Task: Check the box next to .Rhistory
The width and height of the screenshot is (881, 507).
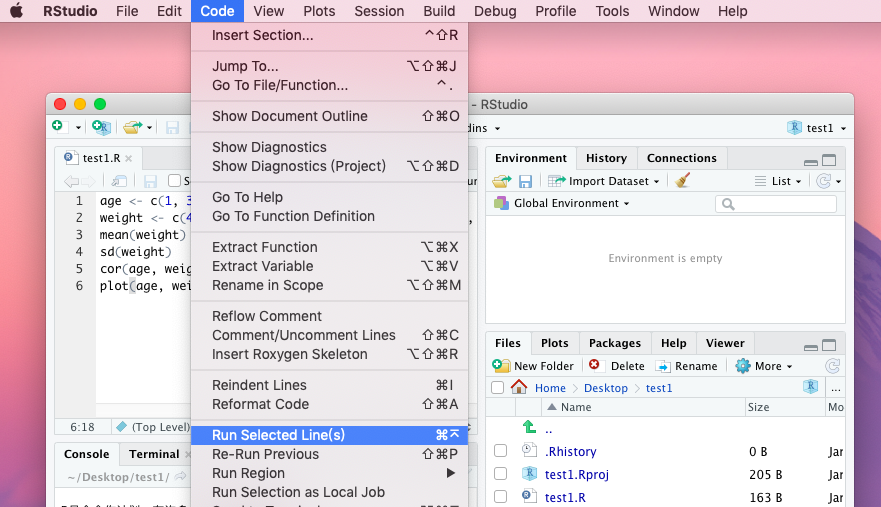Action: 501,451
